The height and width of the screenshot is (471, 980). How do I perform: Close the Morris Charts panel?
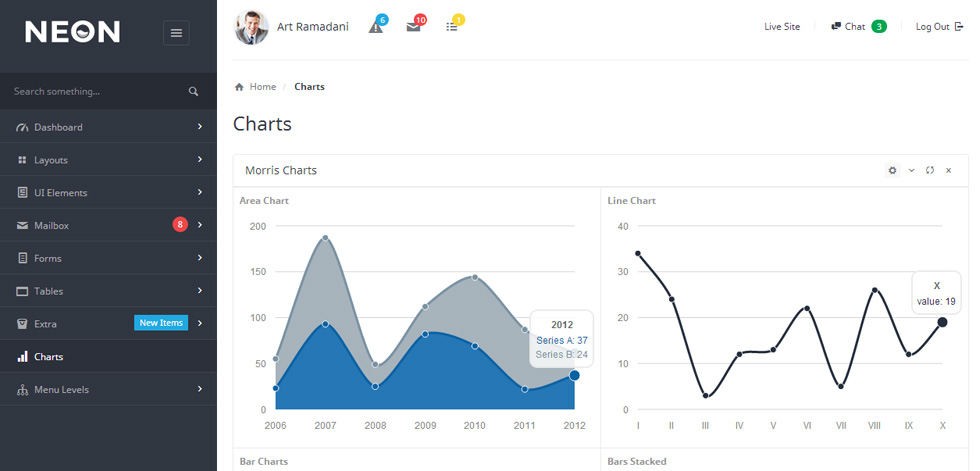[948, 171]
